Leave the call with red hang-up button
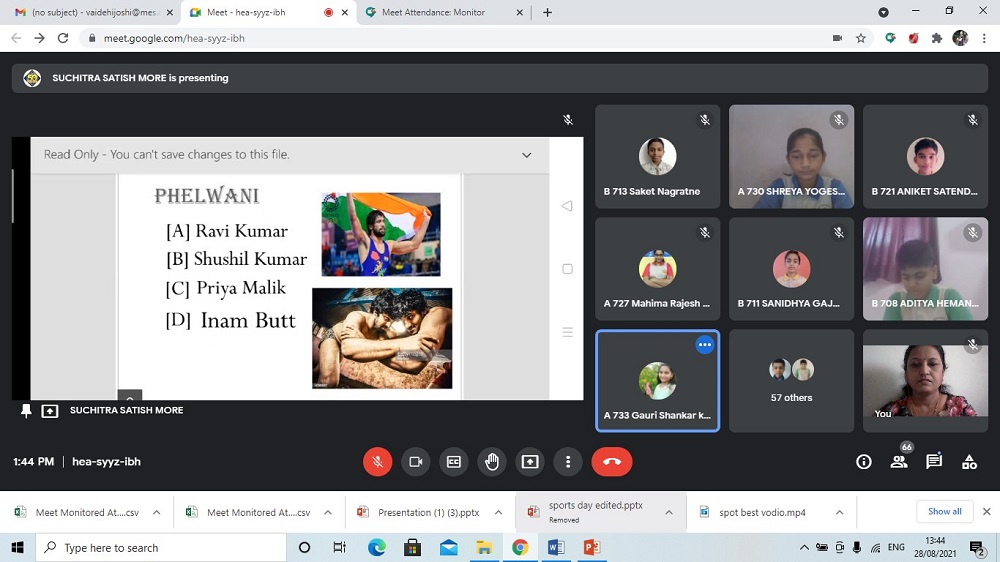This screenshot has height=562, width=1000. click(x=612, y=462)
